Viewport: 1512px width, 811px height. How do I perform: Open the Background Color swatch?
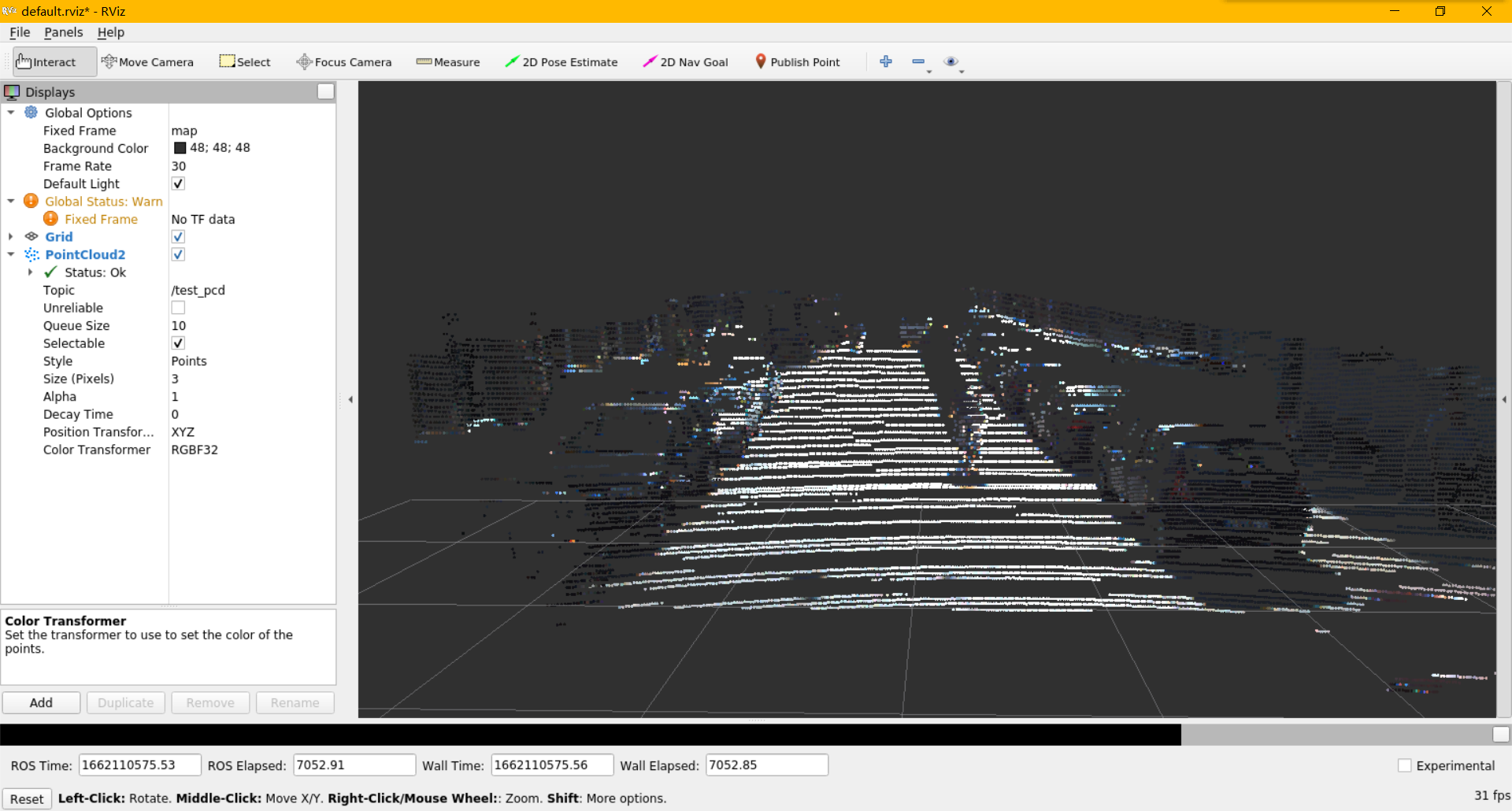pyautogui.click(x=180, y=147)
